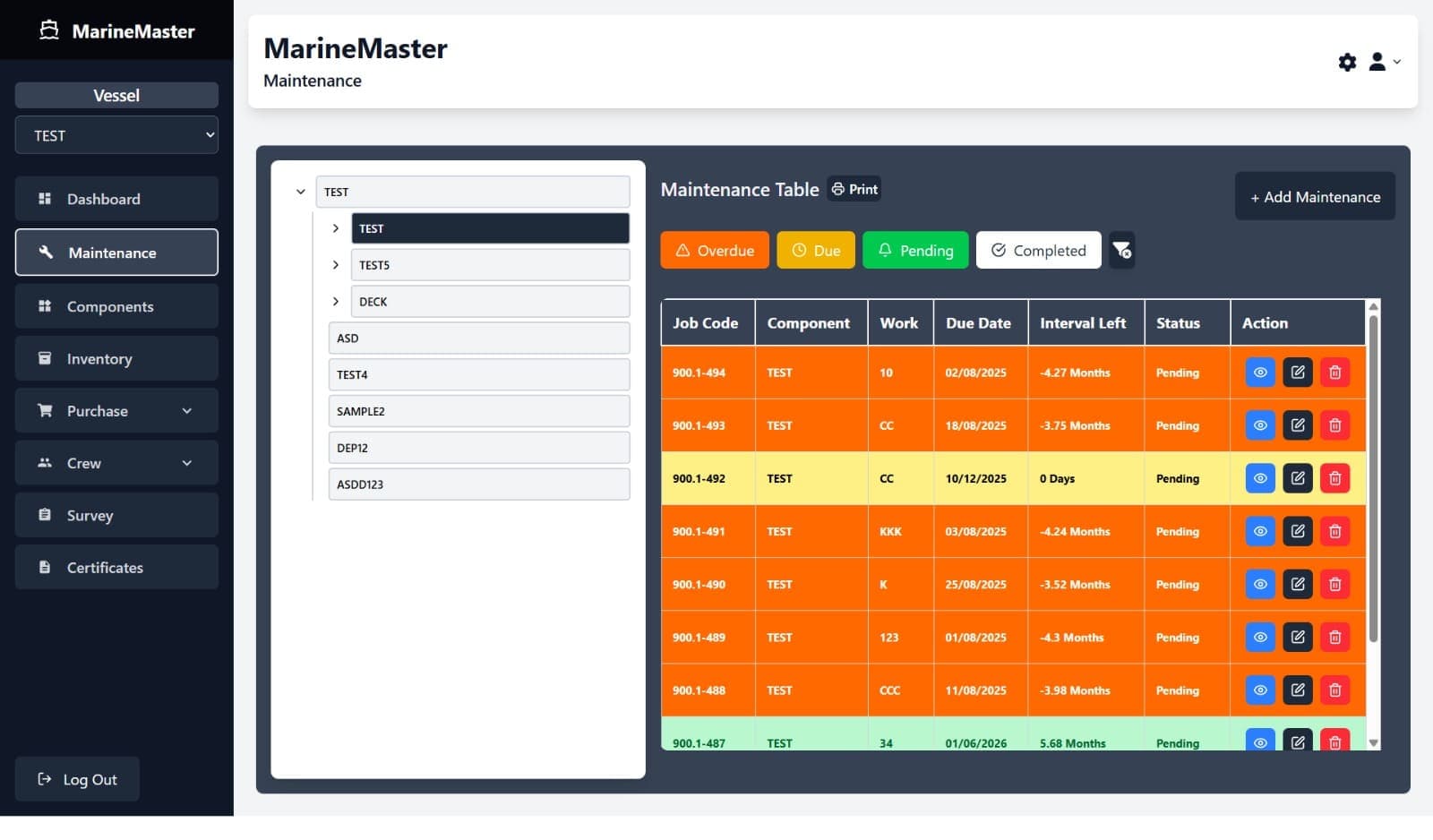Click the Add Maintenance button
Viewport: 1433px width, 840px height.
(1314, 196)
